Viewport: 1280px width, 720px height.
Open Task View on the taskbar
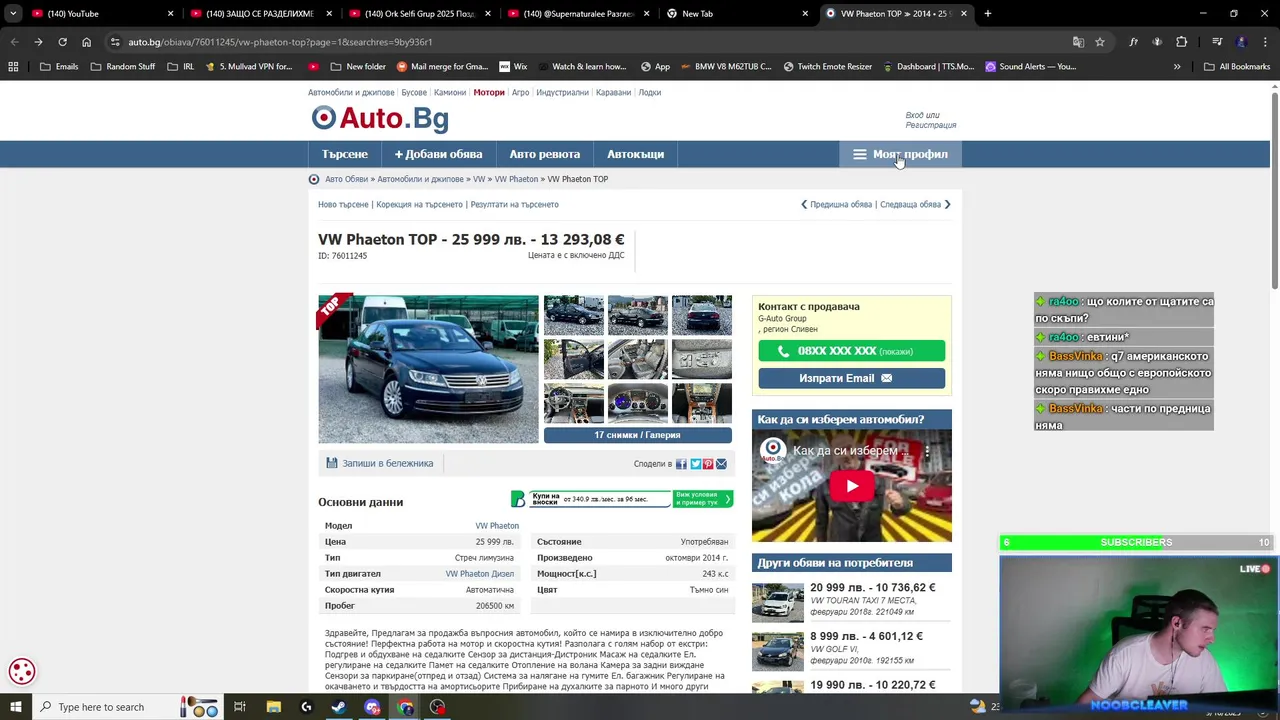pos(240,707)
